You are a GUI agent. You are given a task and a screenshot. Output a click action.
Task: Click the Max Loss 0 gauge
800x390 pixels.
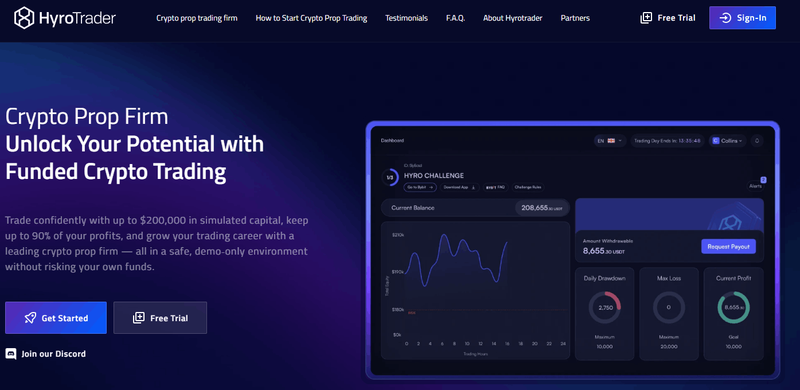tap(669, 307)
